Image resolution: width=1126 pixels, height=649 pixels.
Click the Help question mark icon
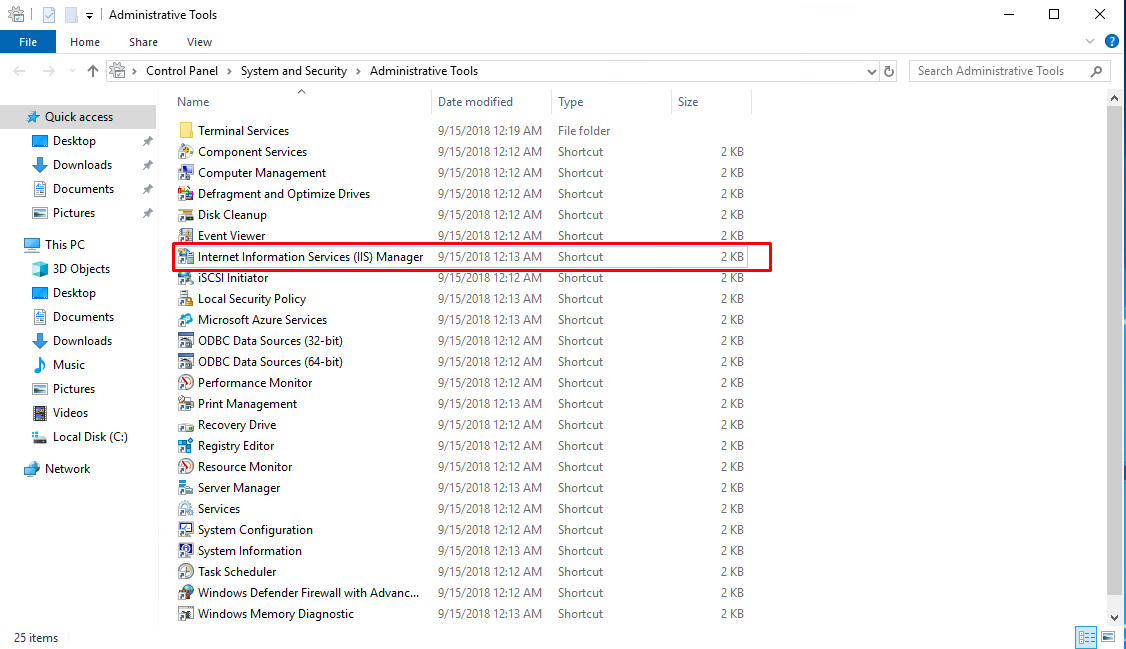1112,42
